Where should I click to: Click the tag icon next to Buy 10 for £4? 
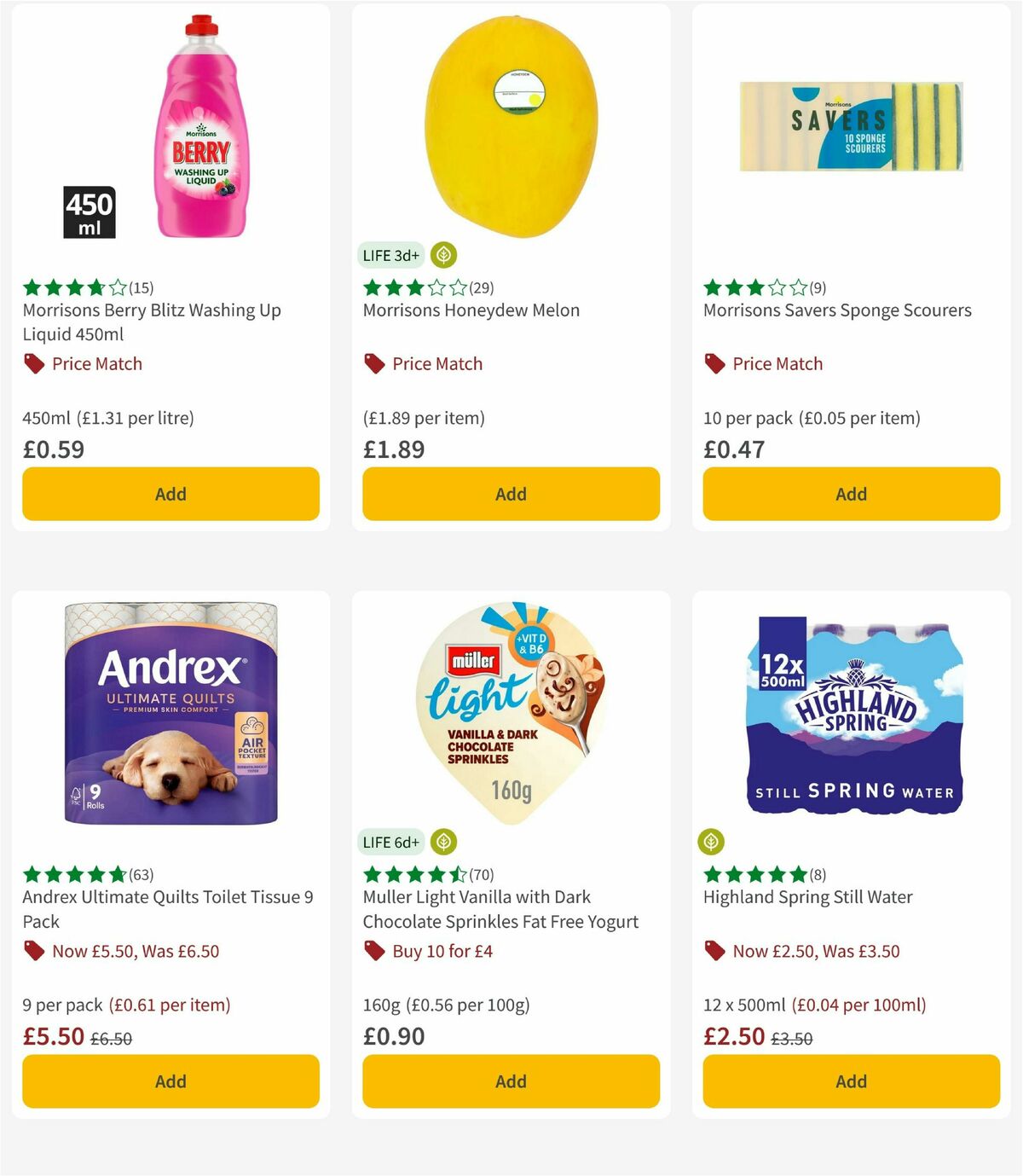tap(373, 950)
